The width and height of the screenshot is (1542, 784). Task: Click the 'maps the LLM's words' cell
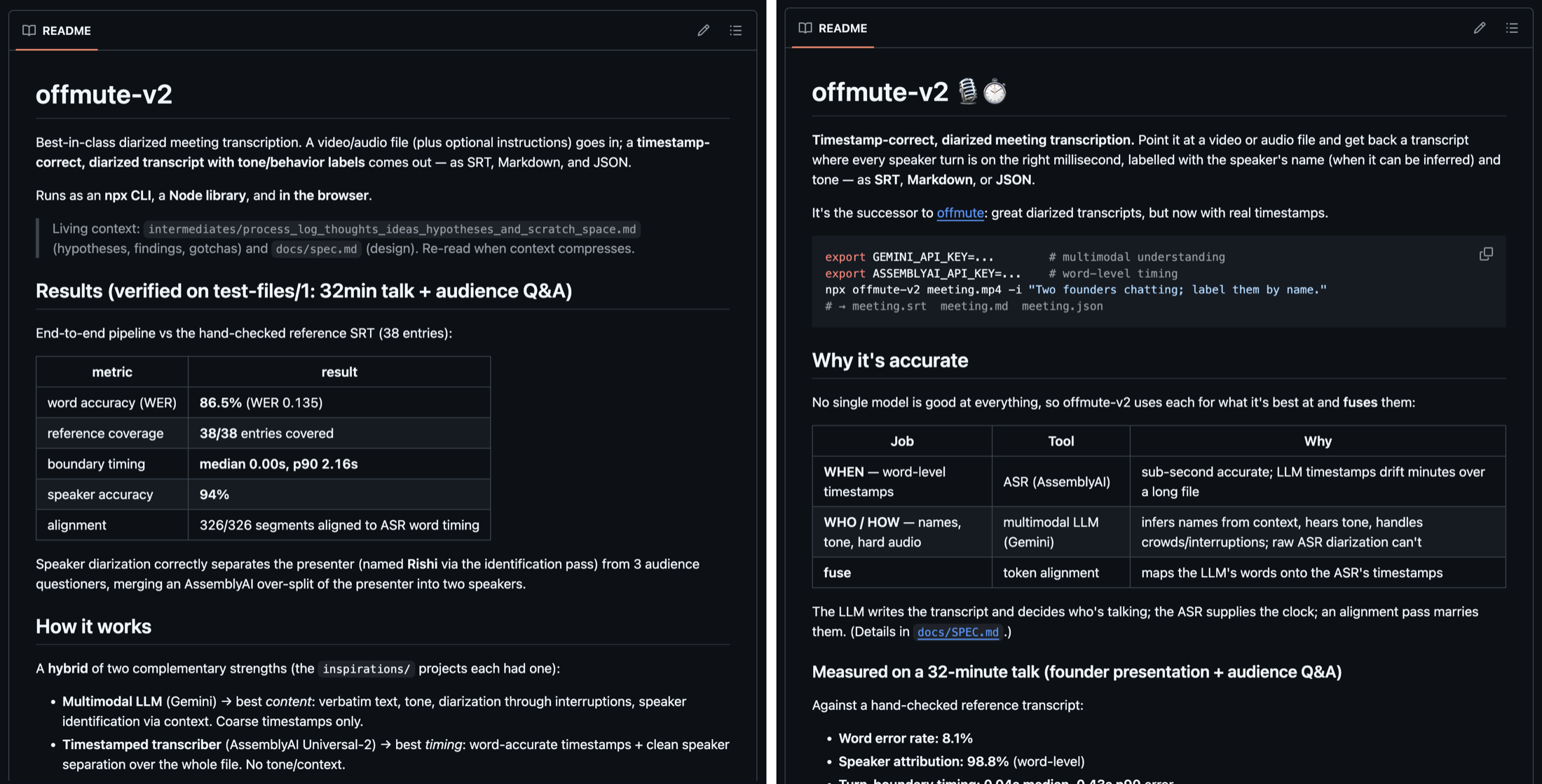tap(1318, 573)
